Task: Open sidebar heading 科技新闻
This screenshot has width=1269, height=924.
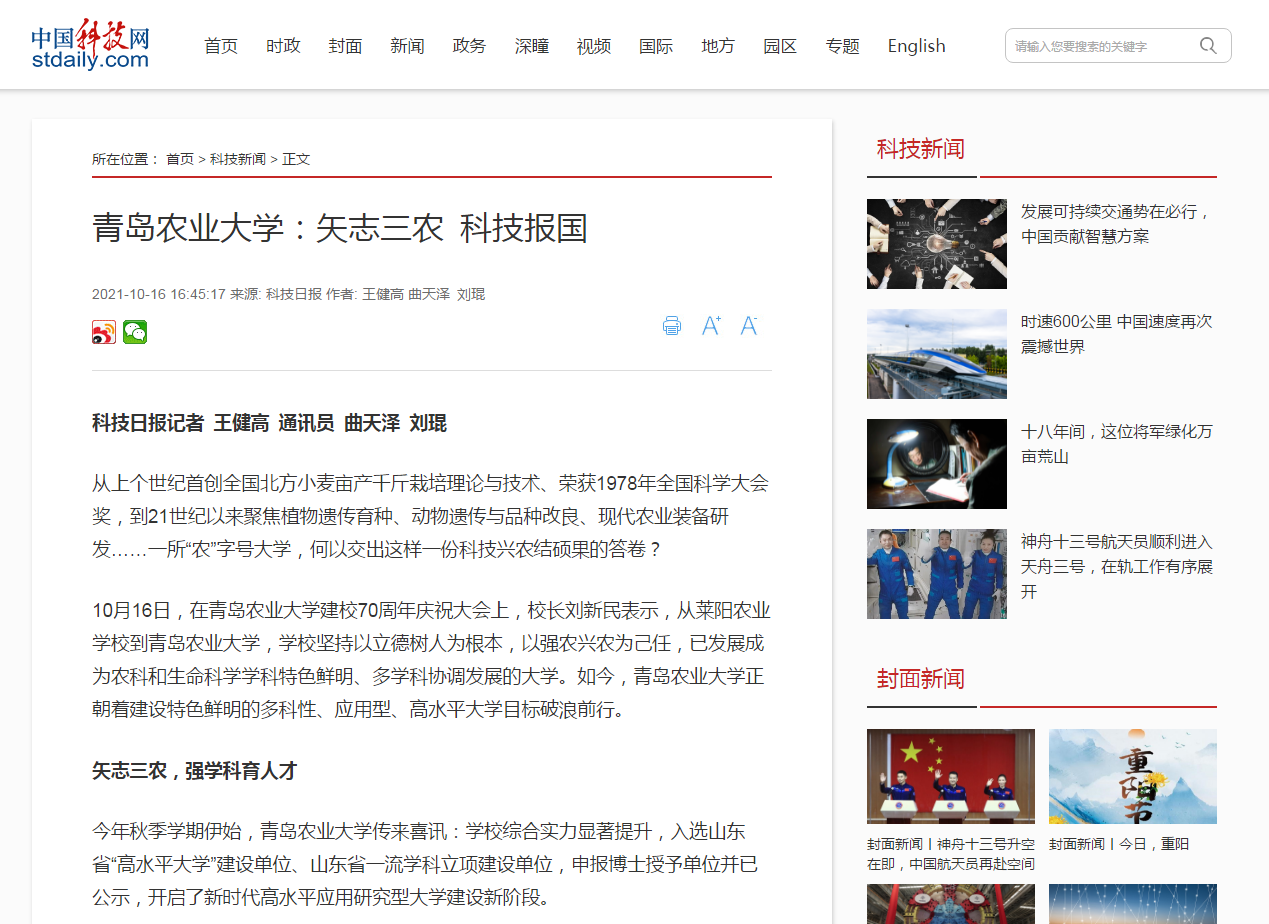Action: (x=921, y=149)
